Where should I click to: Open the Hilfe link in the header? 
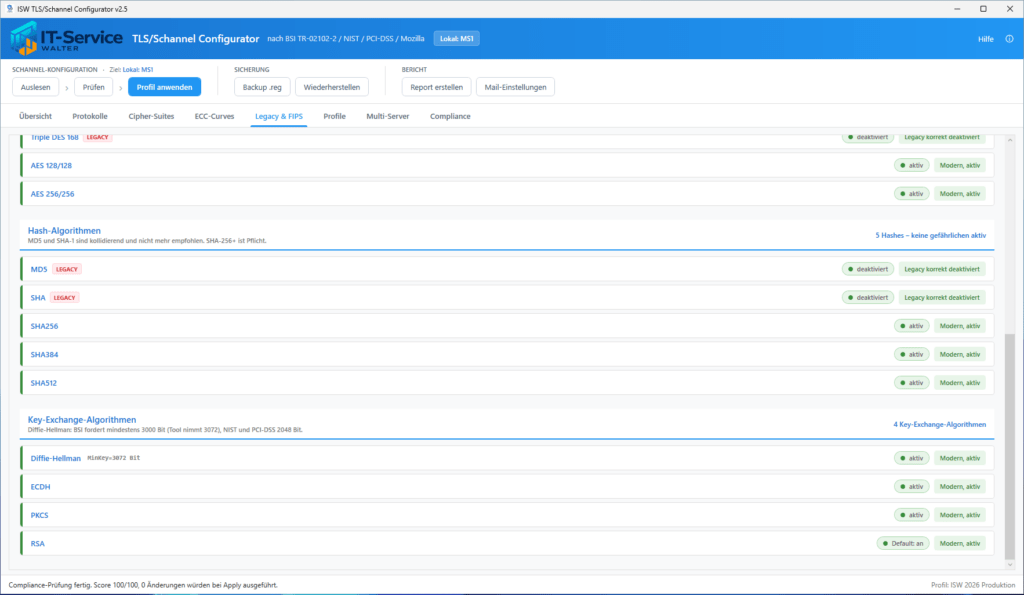pyautogui.click(x=985, y=39)
